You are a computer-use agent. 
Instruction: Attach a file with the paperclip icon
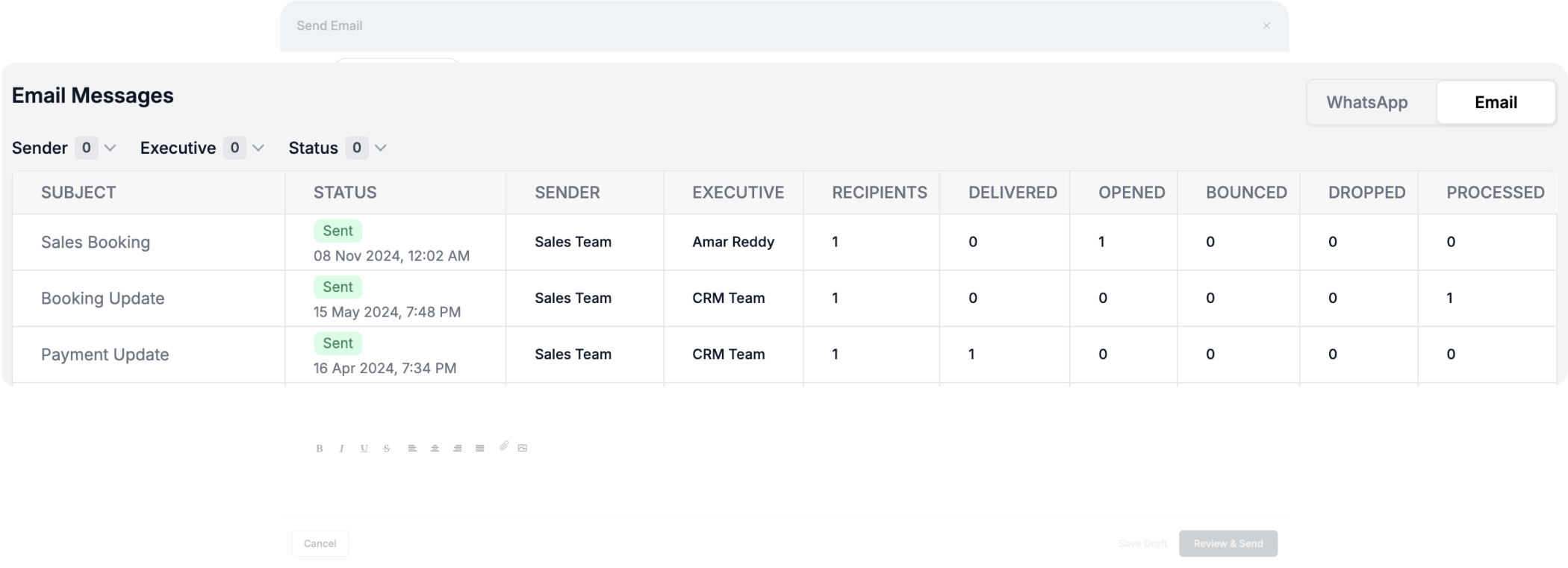pos(504,446)
